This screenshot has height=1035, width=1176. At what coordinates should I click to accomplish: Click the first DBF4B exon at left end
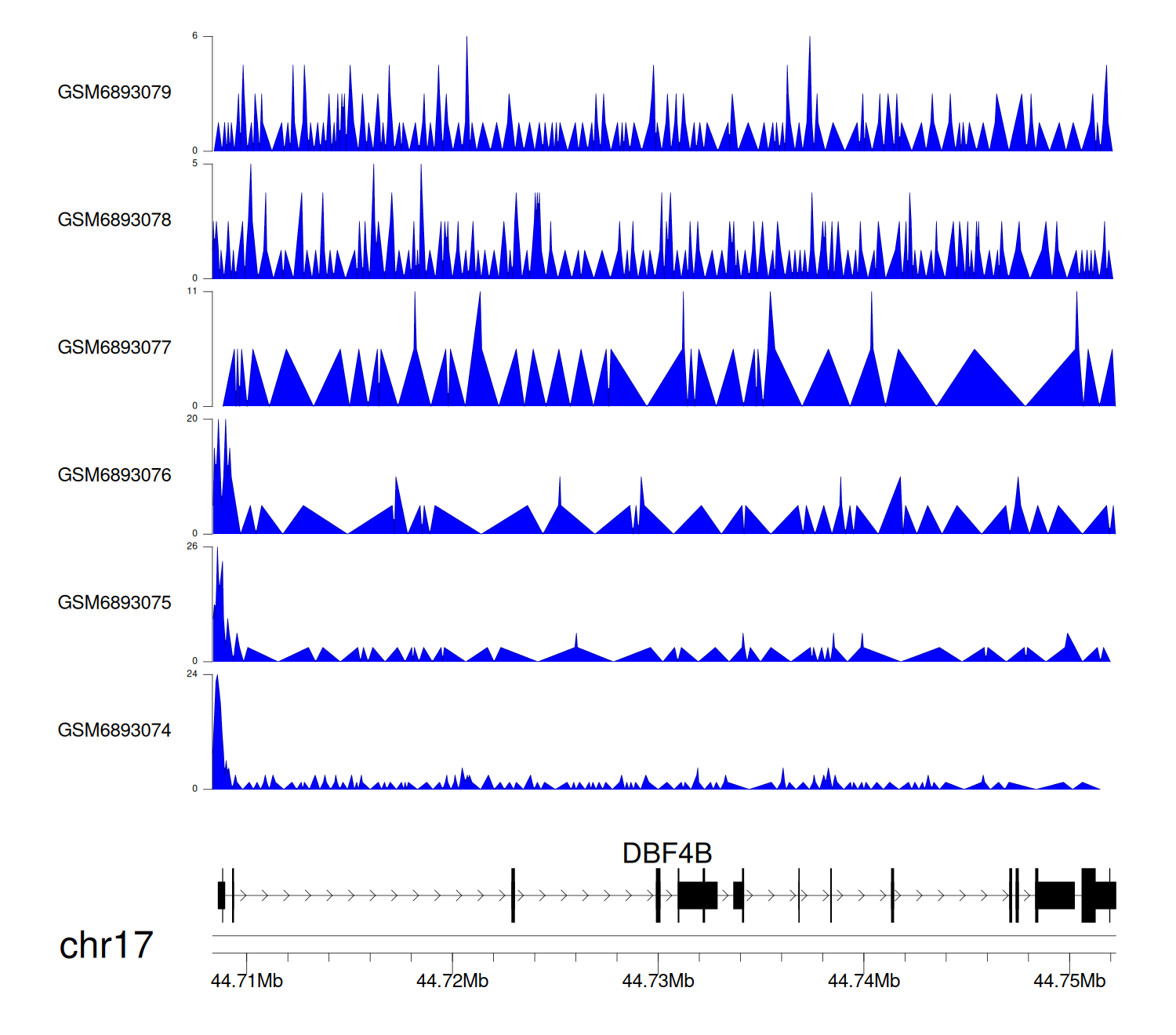point(222,895)
